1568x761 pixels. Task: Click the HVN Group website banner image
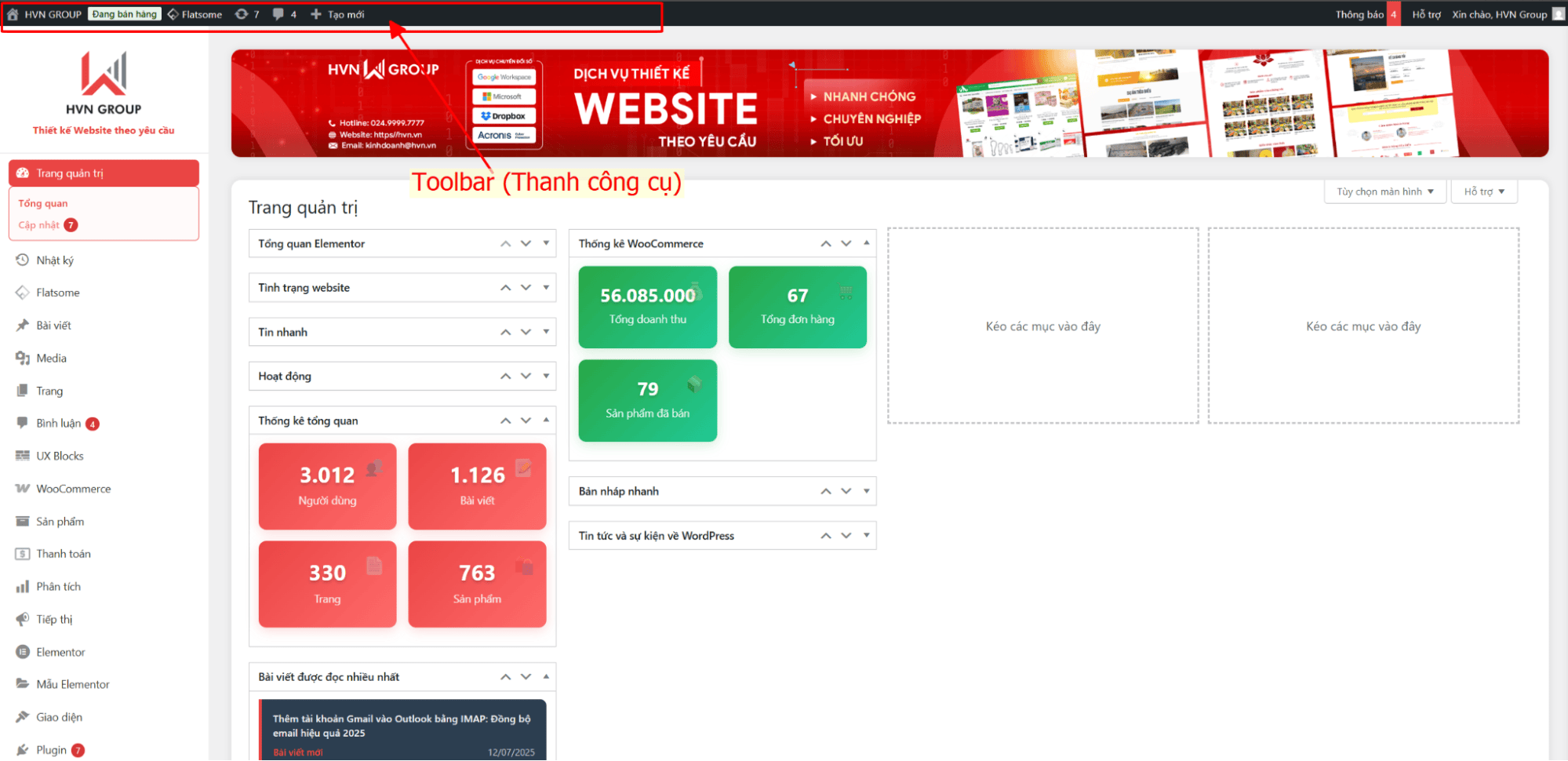[x=890, y=104]
